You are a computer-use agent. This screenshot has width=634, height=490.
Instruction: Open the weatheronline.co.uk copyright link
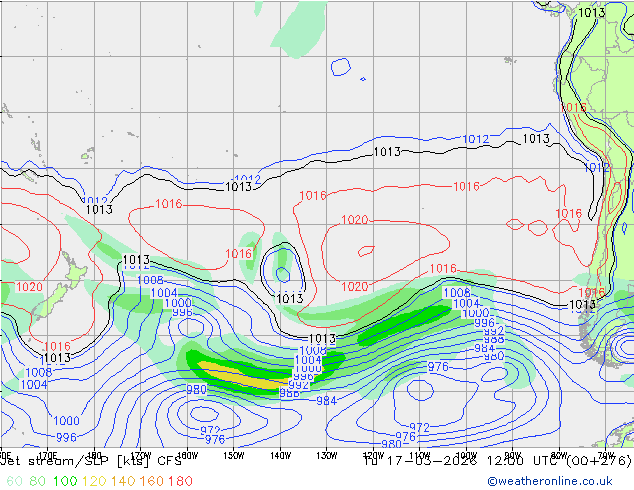click(550, 481)
